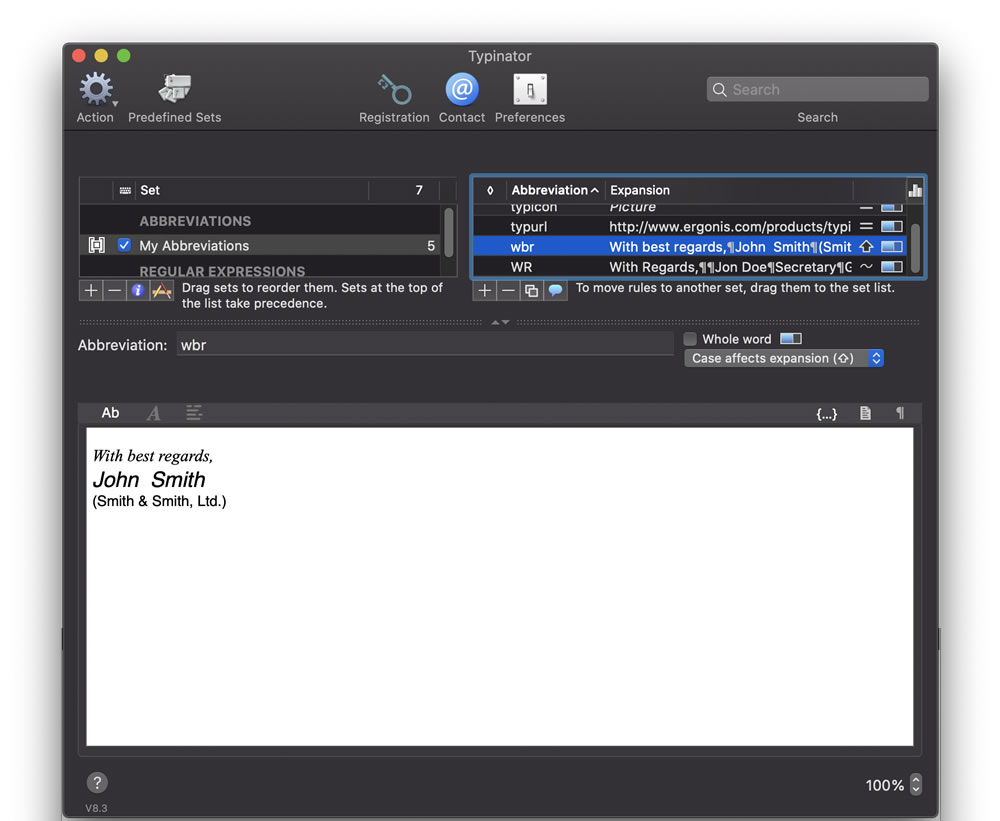The width and height of the screenshot is (1000, 821).
Task: Toggle whole word indicator on wbr row
Action: (x=892, y=247)
